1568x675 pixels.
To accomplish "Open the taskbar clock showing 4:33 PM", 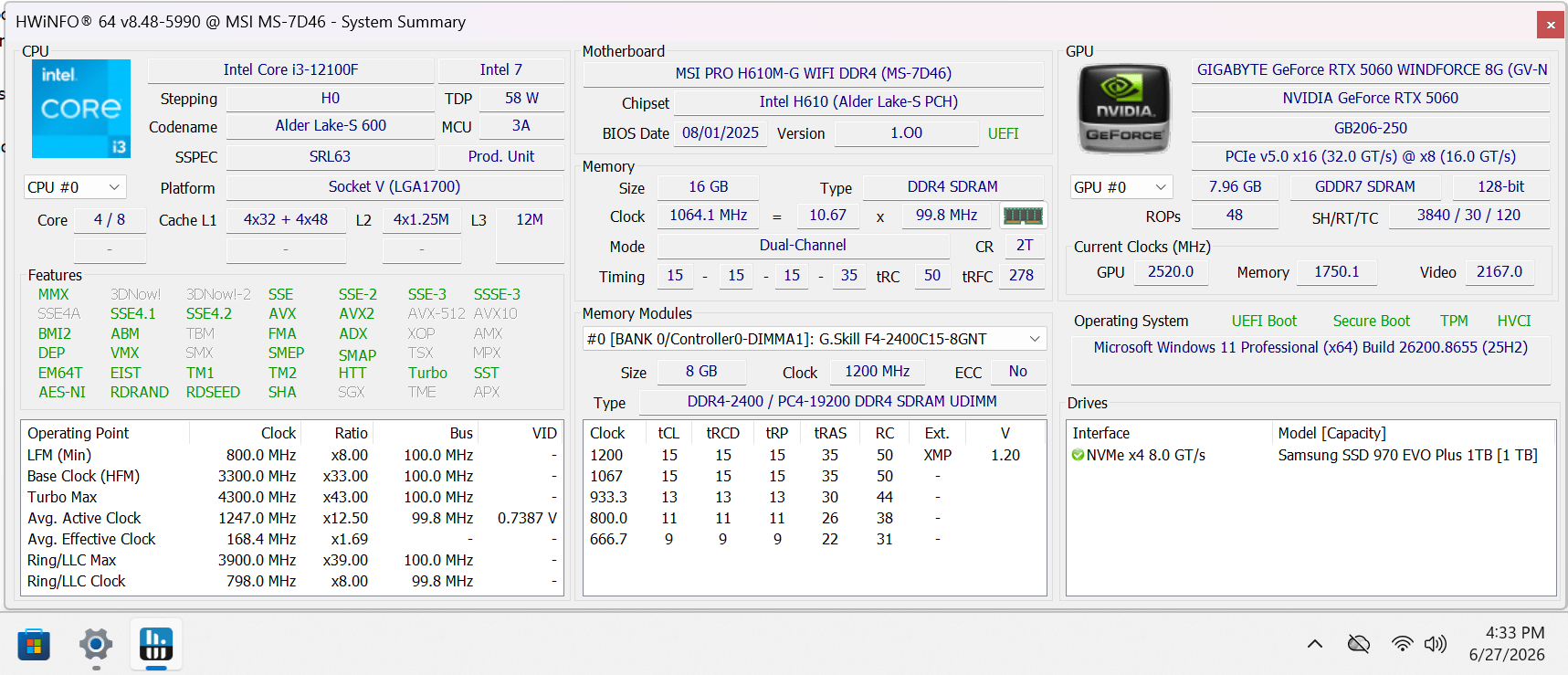I will [x=1507, y=644].
